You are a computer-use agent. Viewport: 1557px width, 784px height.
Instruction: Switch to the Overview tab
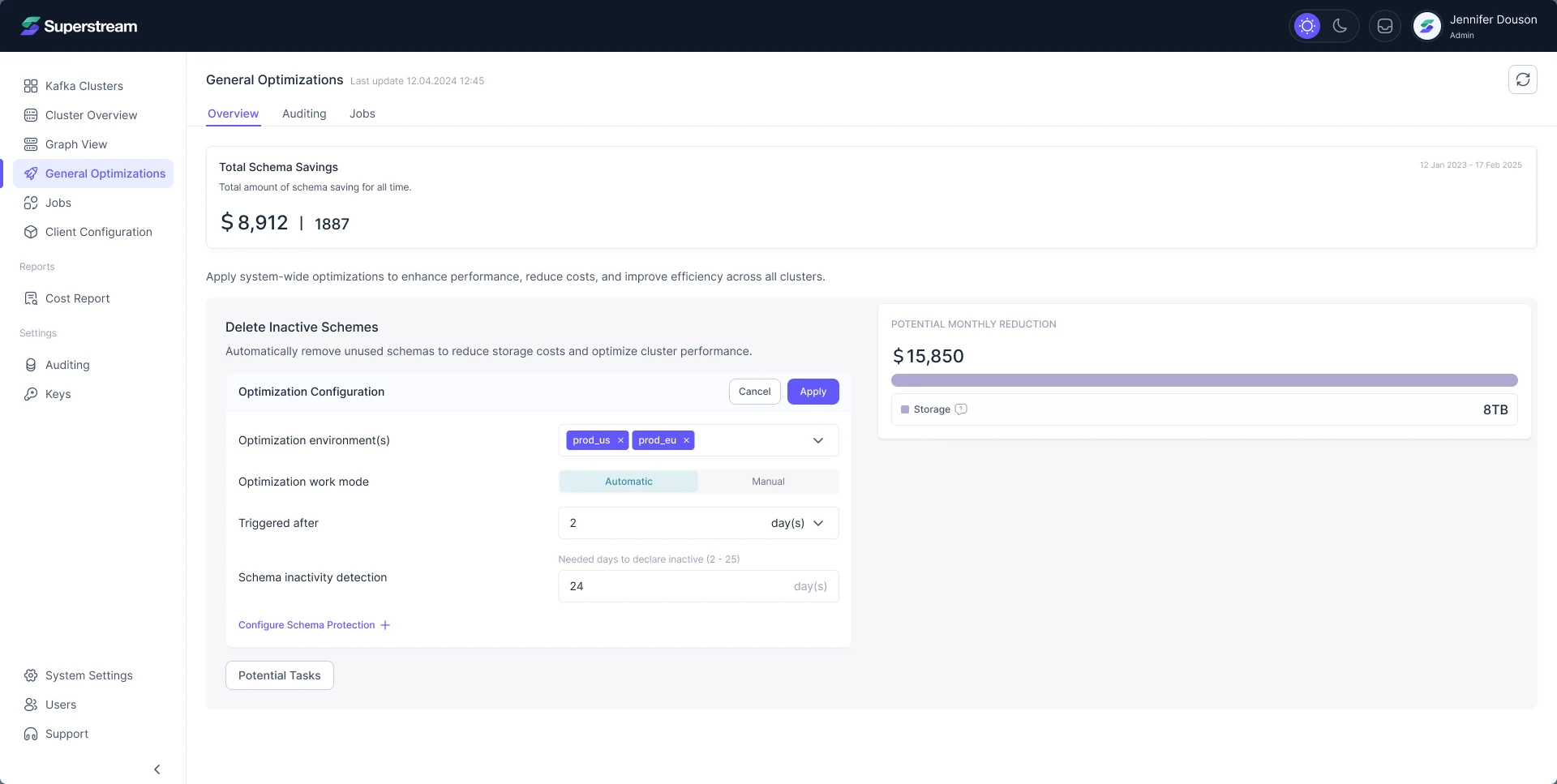coord(234,114)
